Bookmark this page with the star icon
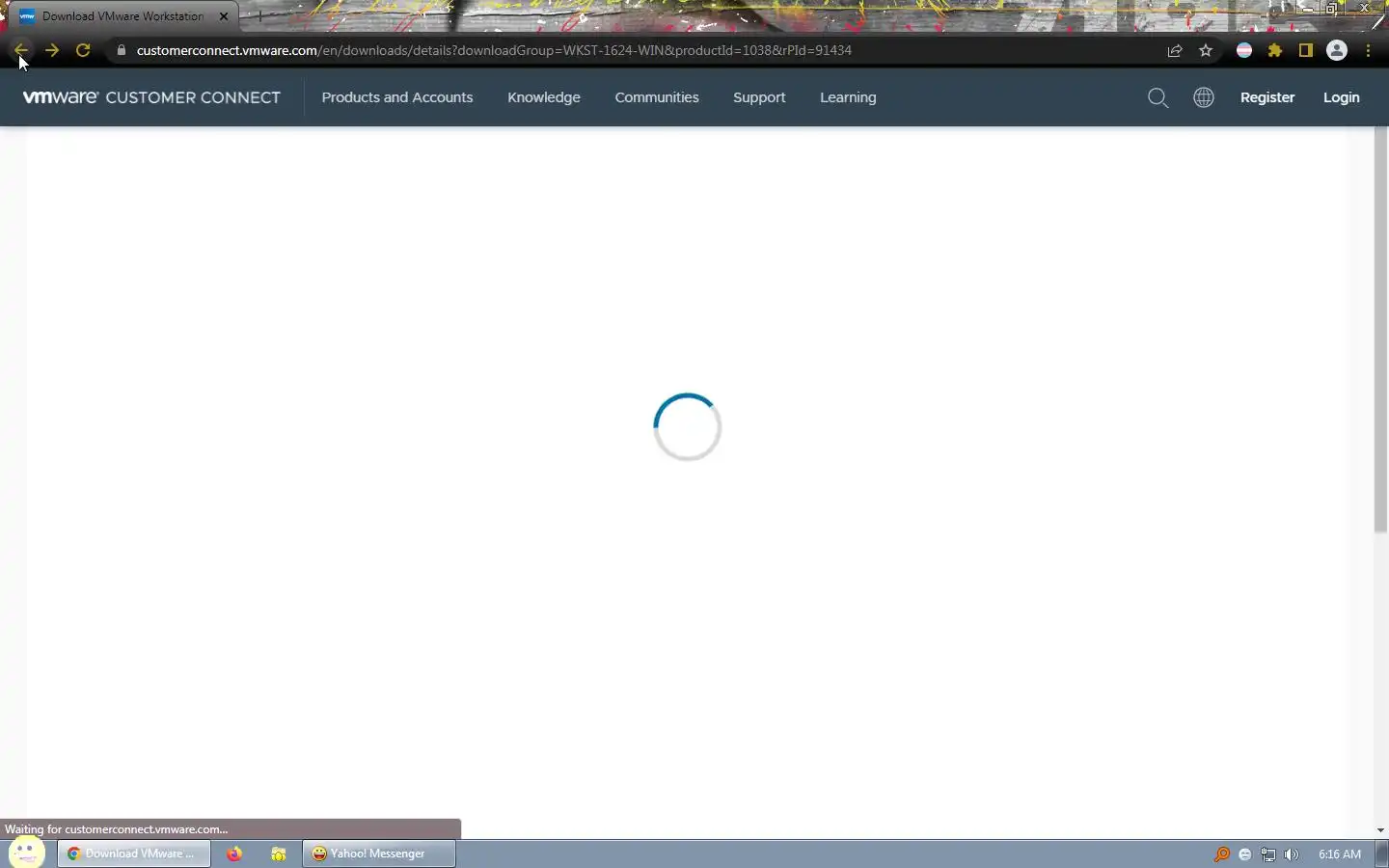 (1206, 50)
